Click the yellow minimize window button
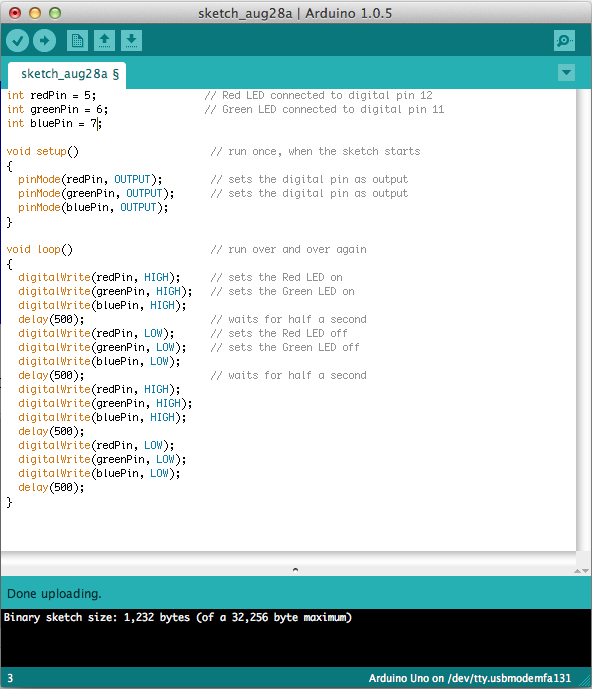 point(35,13)
